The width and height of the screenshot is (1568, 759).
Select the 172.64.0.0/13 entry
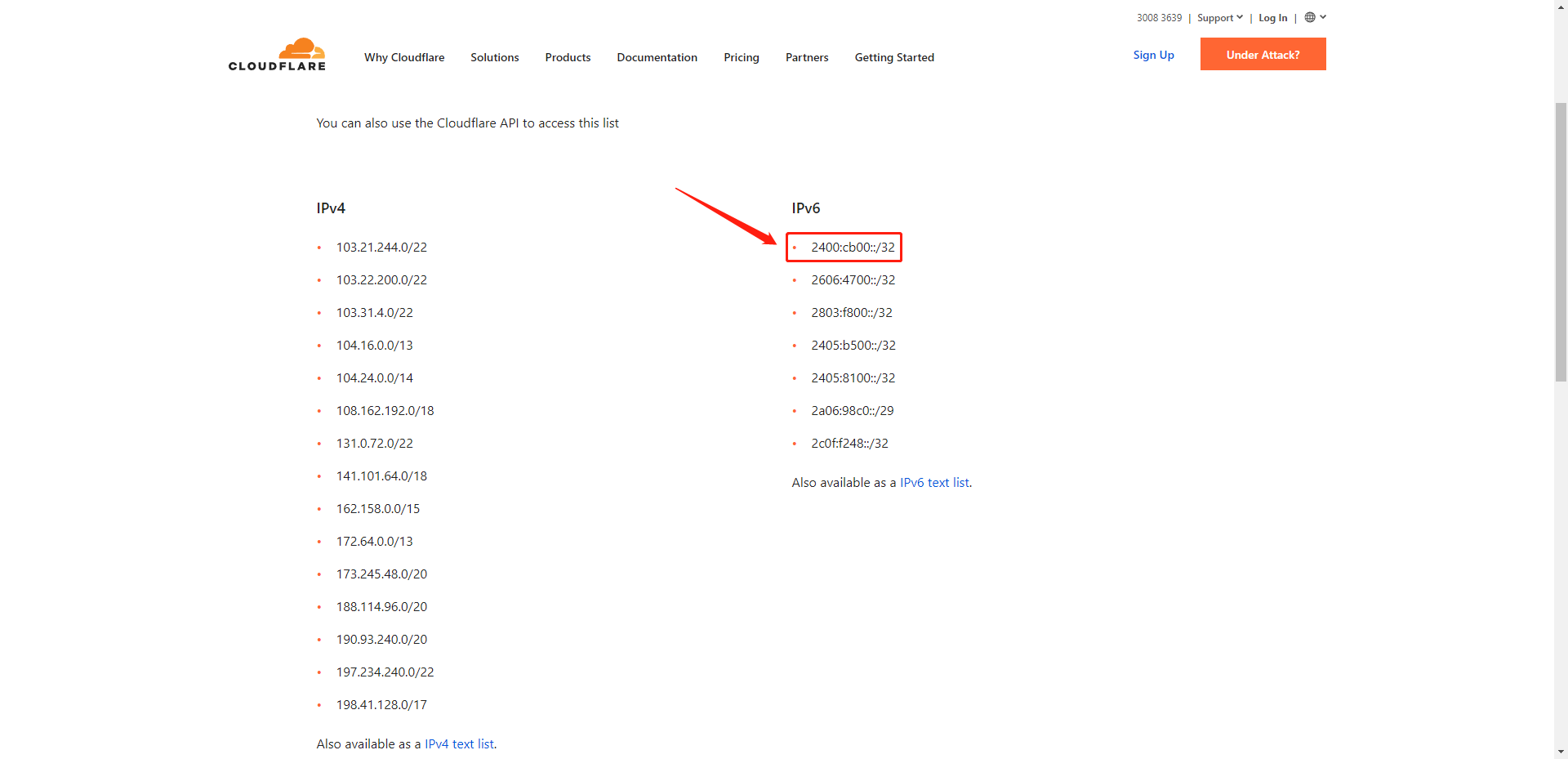(x=375, y=541)
